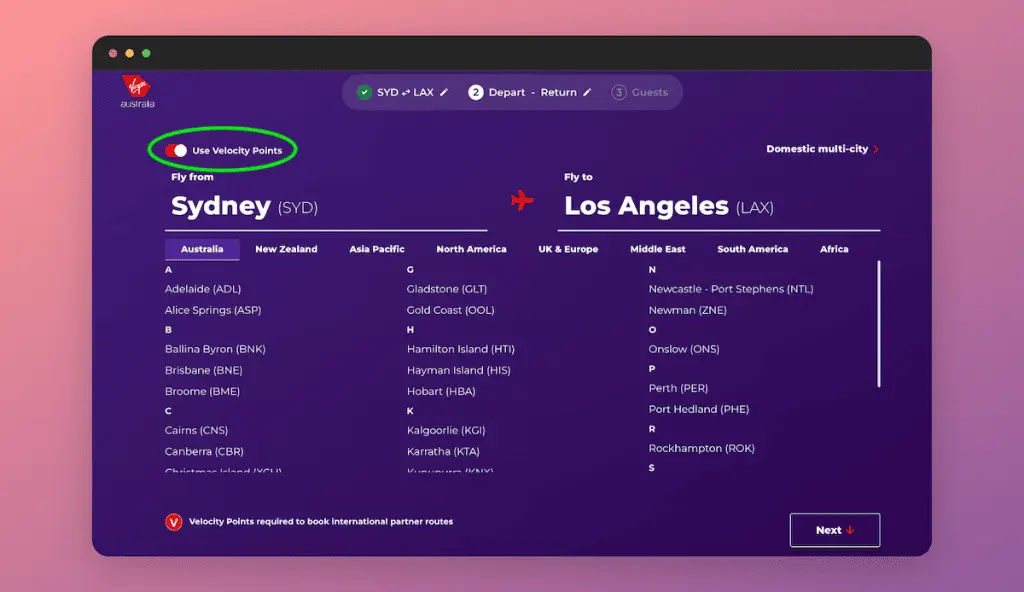Viewport: 1024px width, 592px height.
Task: Choose Ballina Byron (BNK)
Action: click(215, 349)
